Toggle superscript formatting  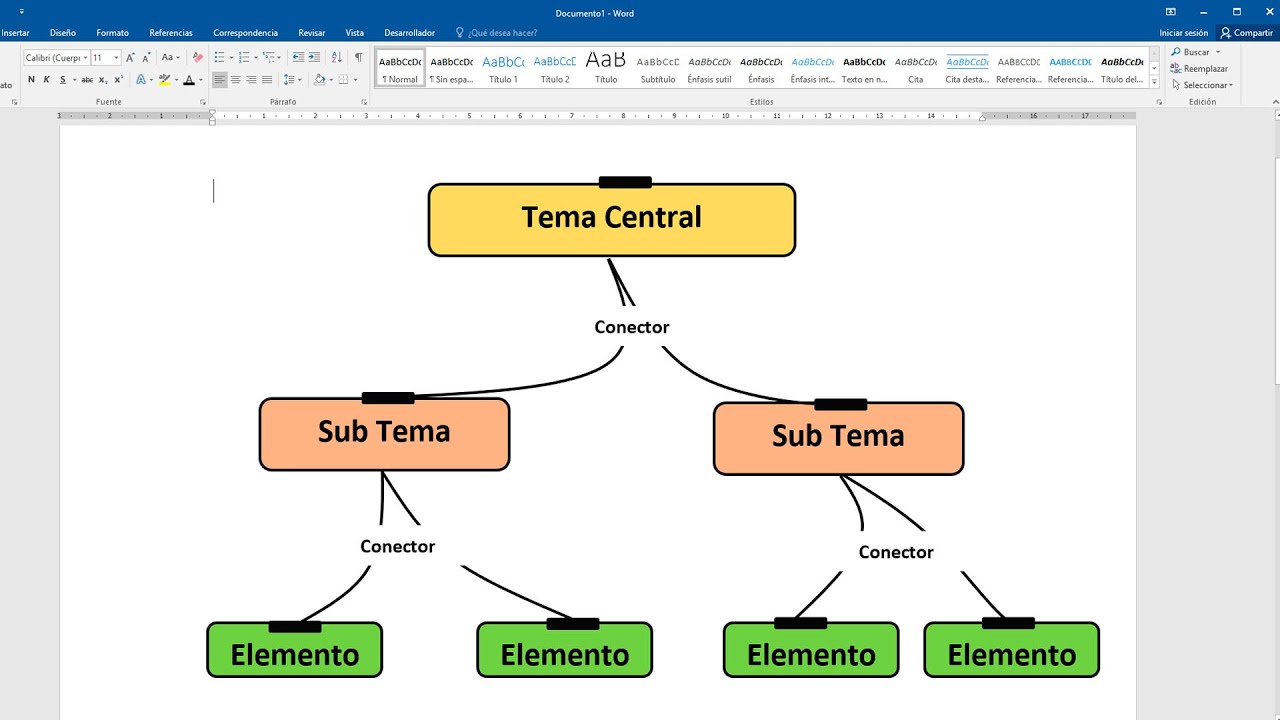click(118, 80)
